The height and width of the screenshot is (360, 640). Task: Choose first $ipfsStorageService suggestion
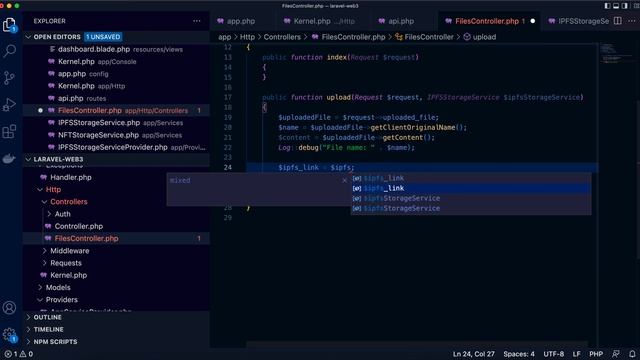click(x=471, y=198)
